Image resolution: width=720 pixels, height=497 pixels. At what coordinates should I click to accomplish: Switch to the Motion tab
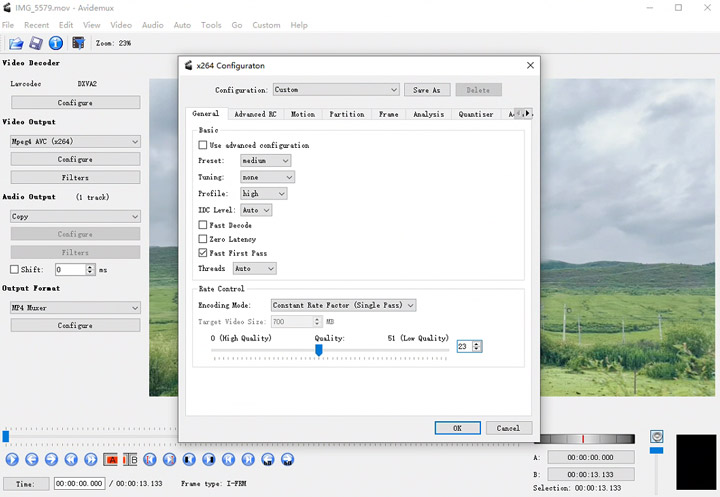click(302, 114)
